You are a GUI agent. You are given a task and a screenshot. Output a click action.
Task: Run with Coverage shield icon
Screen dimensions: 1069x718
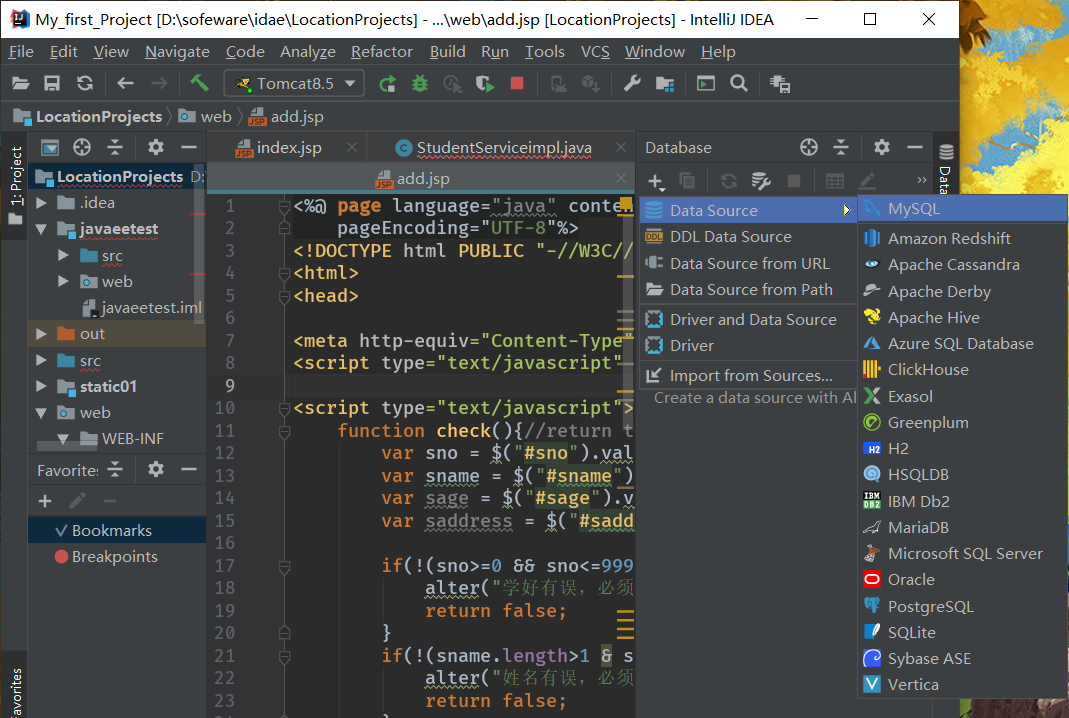click(x=485, y=83)
